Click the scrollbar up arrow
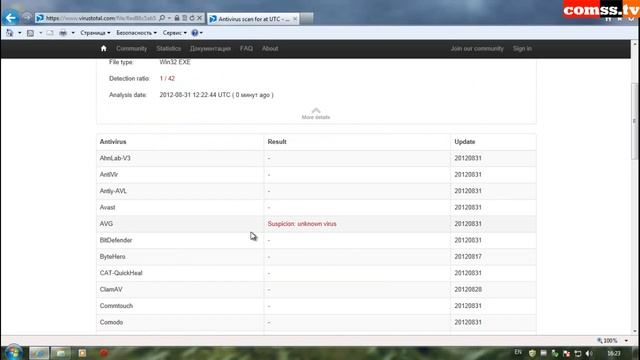This screenshot has height=360, width=640. [634, 43]
